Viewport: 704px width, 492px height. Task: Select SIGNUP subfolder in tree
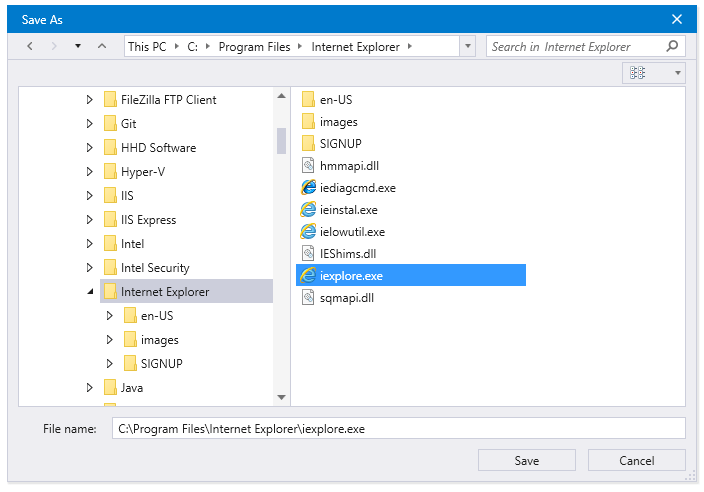(x=153, y=364)
